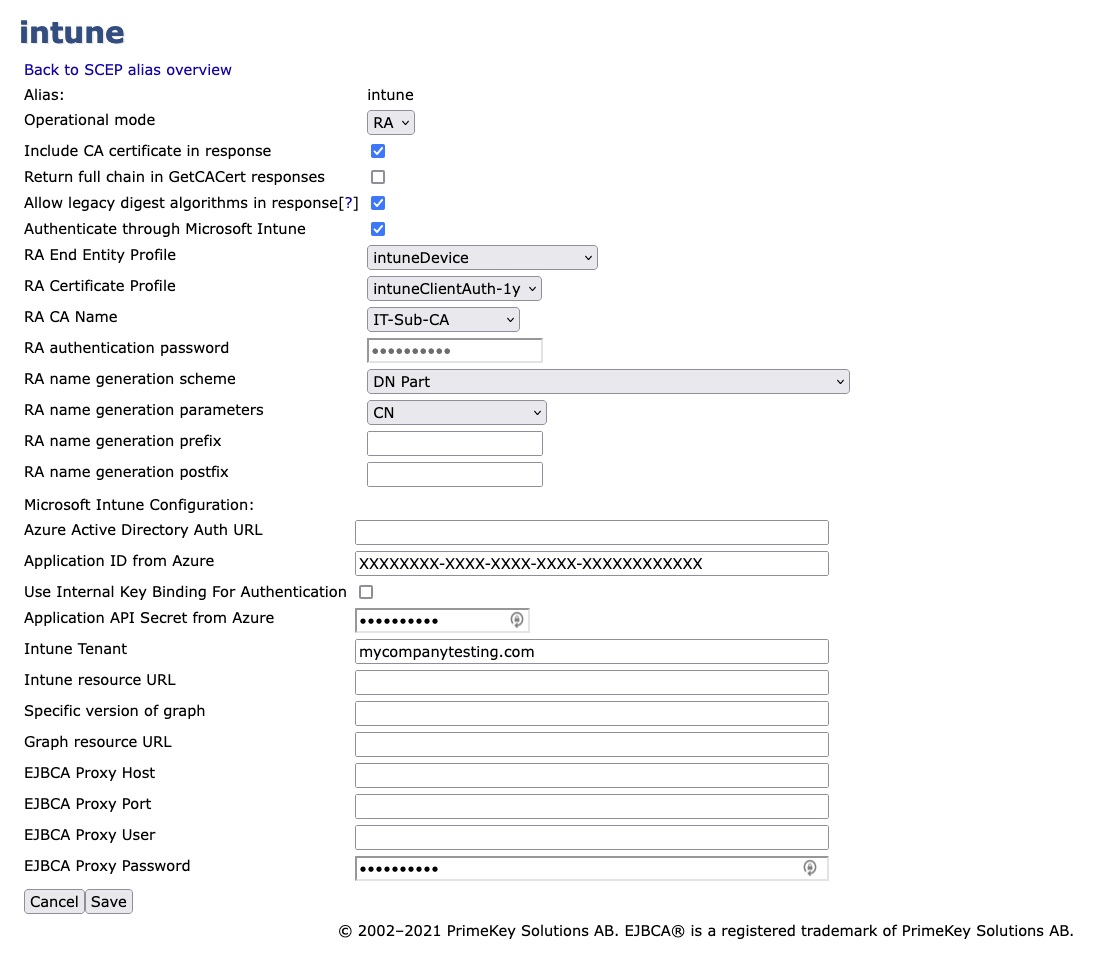
Task: Check Use Internal Key Binding For Authentication
Action: tap(366, 591)
